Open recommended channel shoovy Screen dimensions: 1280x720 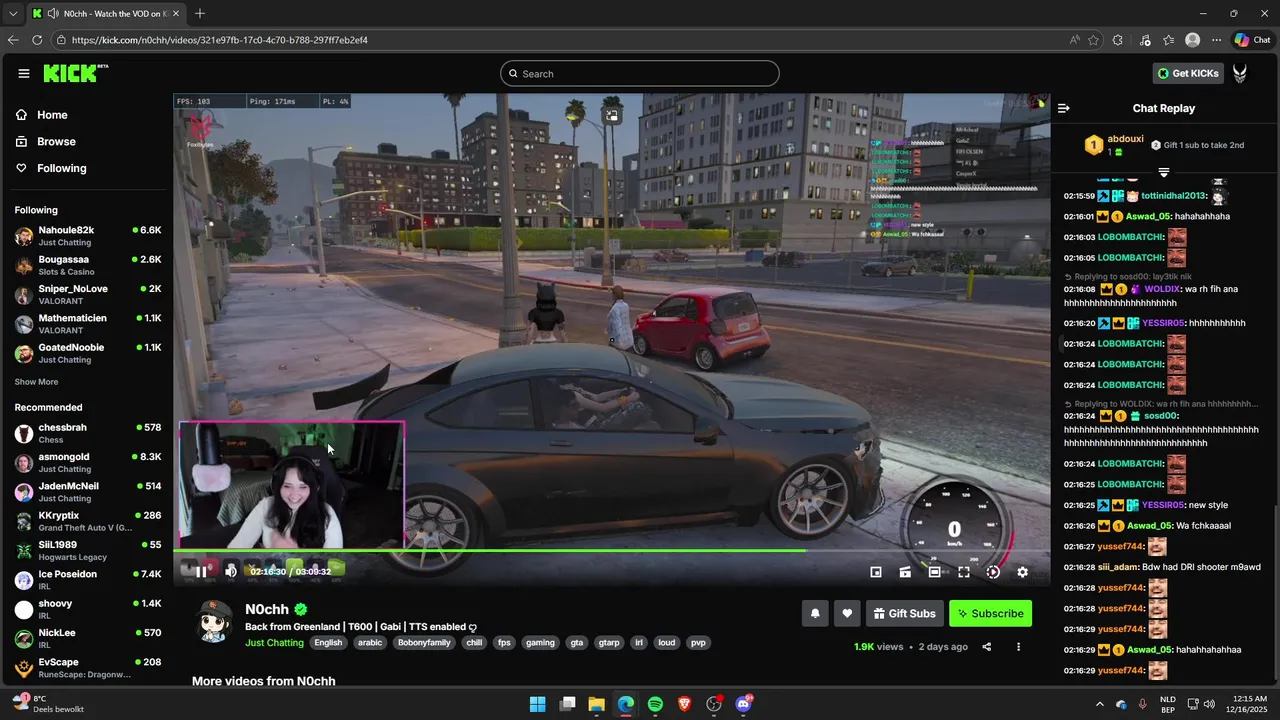(x=88, y=609)
